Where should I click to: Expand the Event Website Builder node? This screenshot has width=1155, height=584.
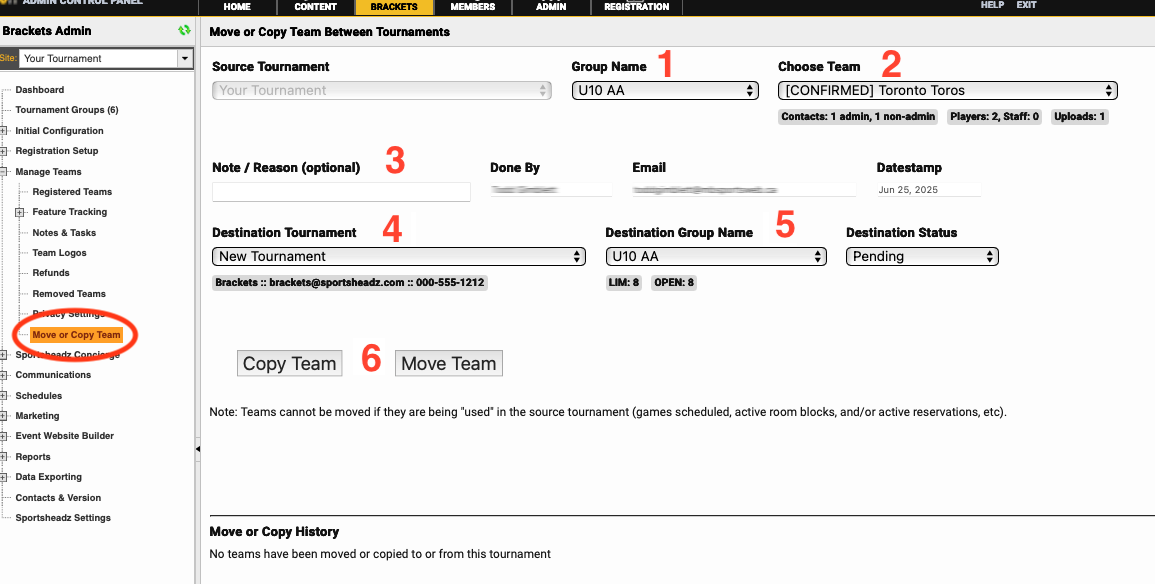tap(4, 436)
